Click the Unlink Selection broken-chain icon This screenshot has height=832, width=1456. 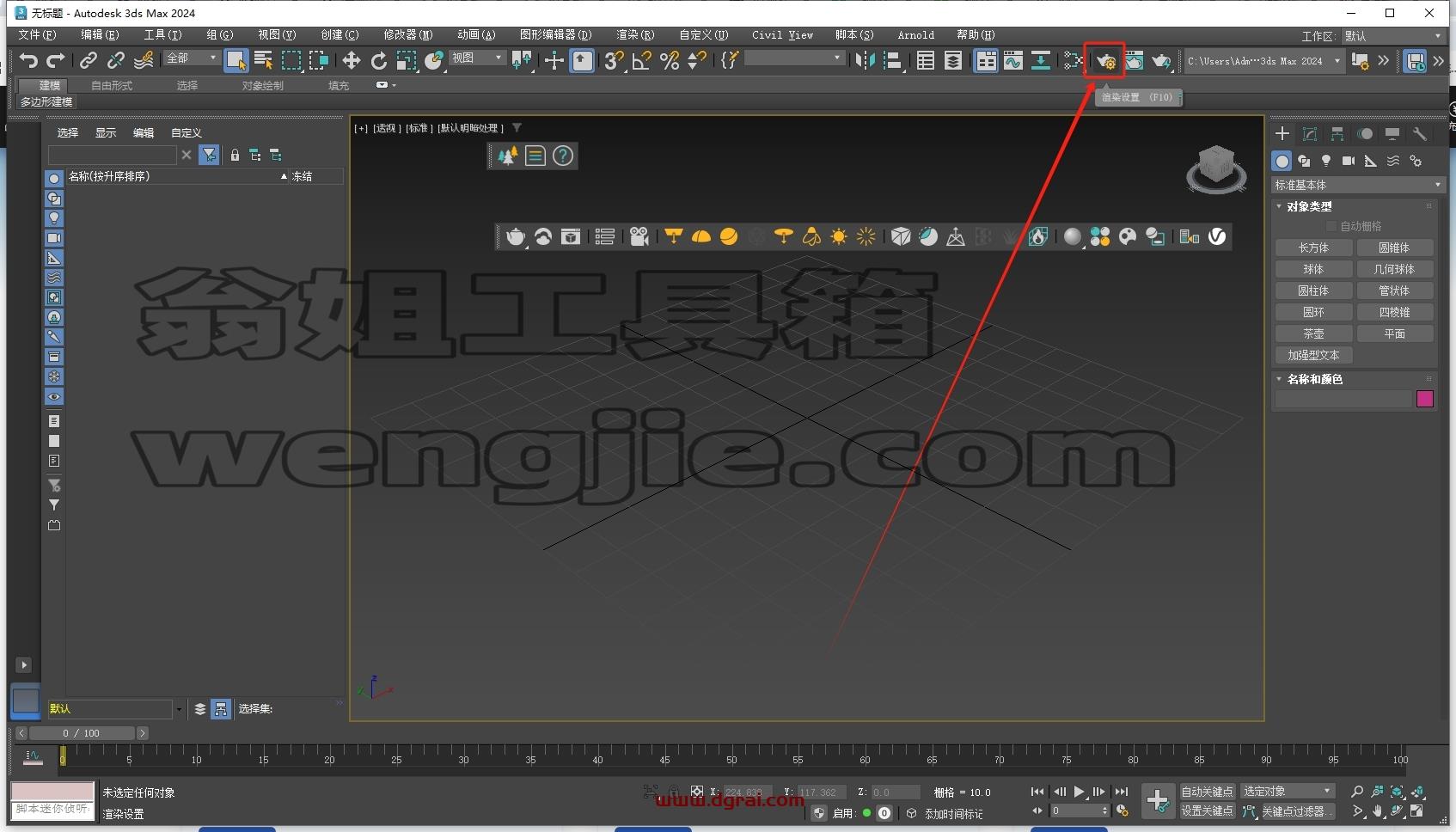(115, 60)
